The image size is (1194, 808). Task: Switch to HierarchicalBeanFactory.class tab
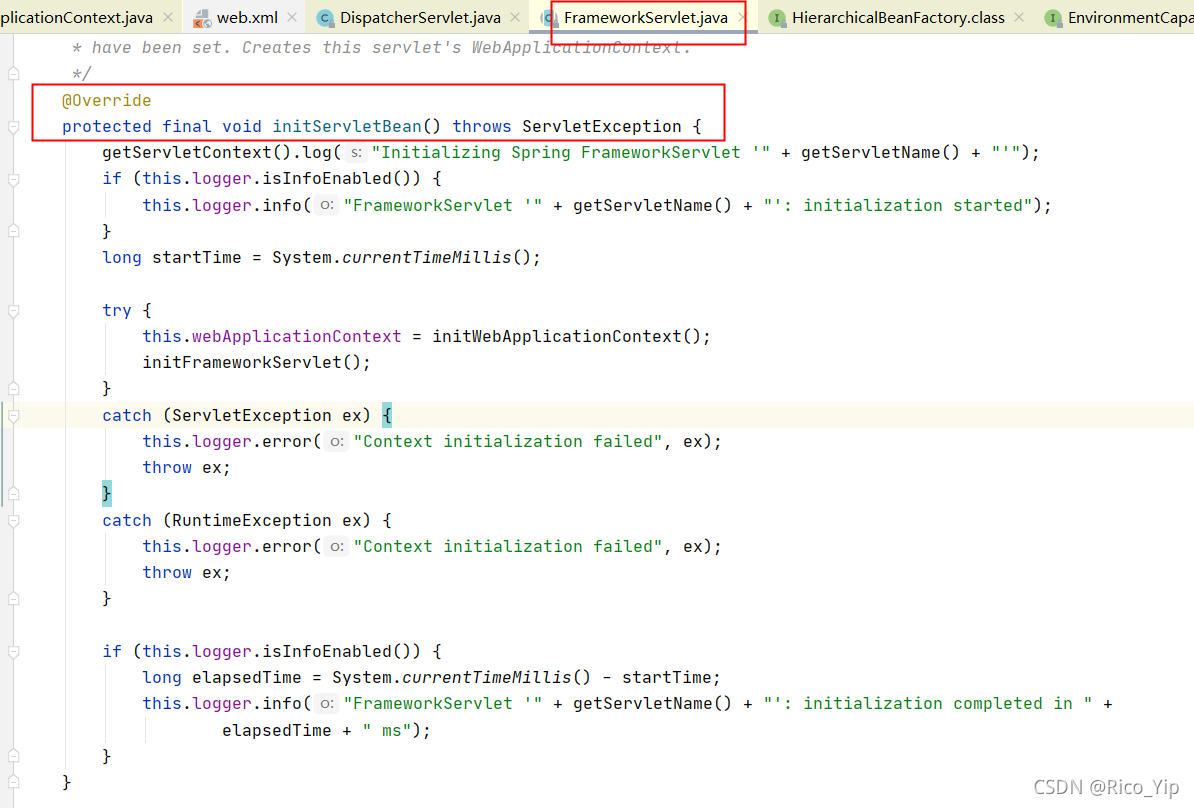[898, 18]
